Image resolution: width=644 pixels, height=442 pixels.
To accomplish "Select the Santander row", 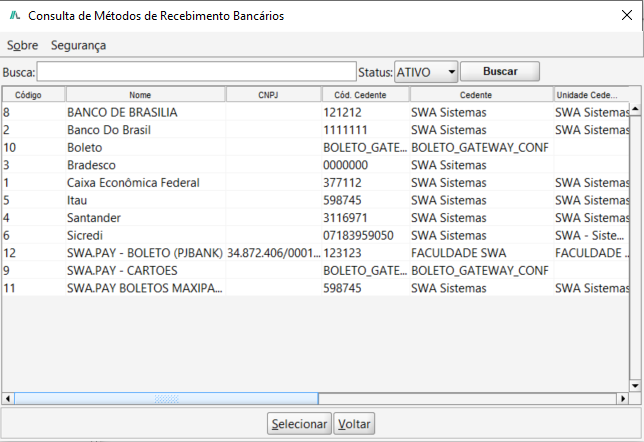I will click(315, 218).
